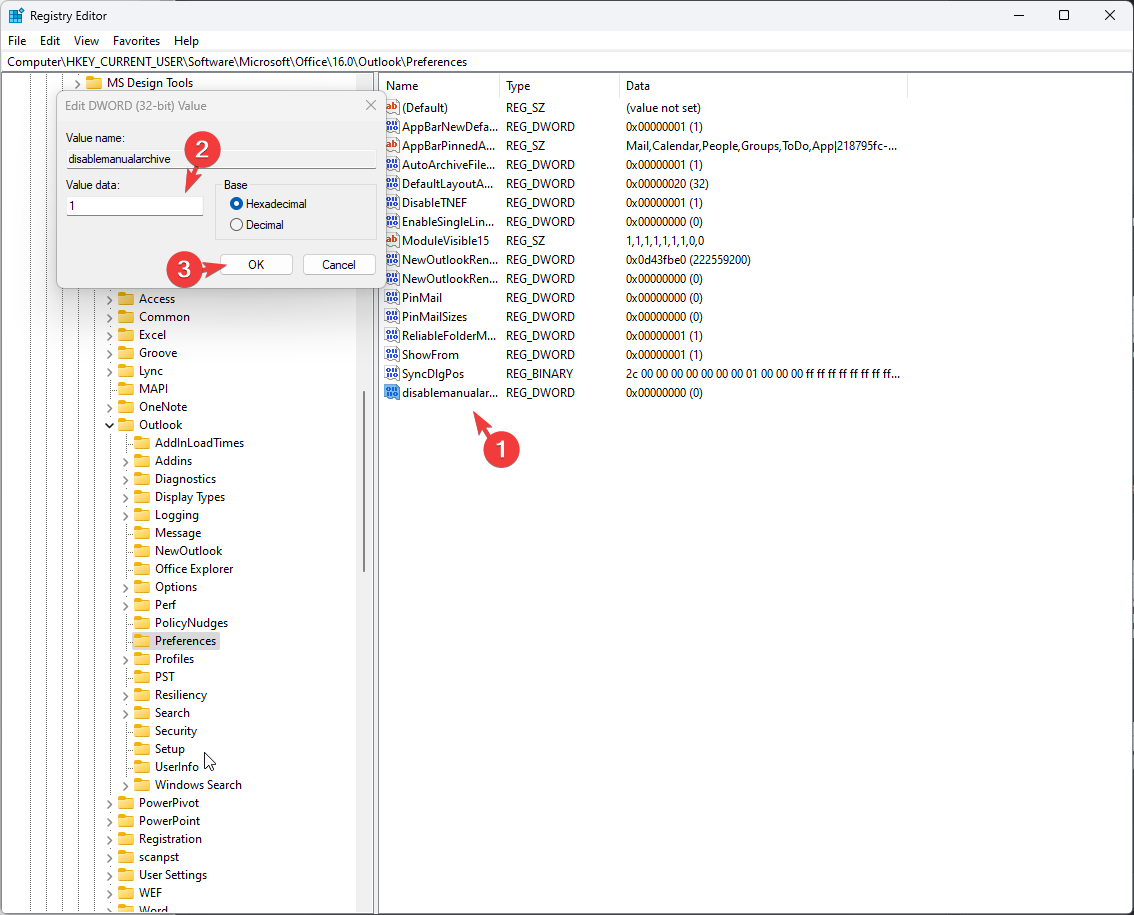Viewport: 1134px width, 915px height.
Task: Click the EnableSingleLin... DWORD icon
Action: click(392, 221)
